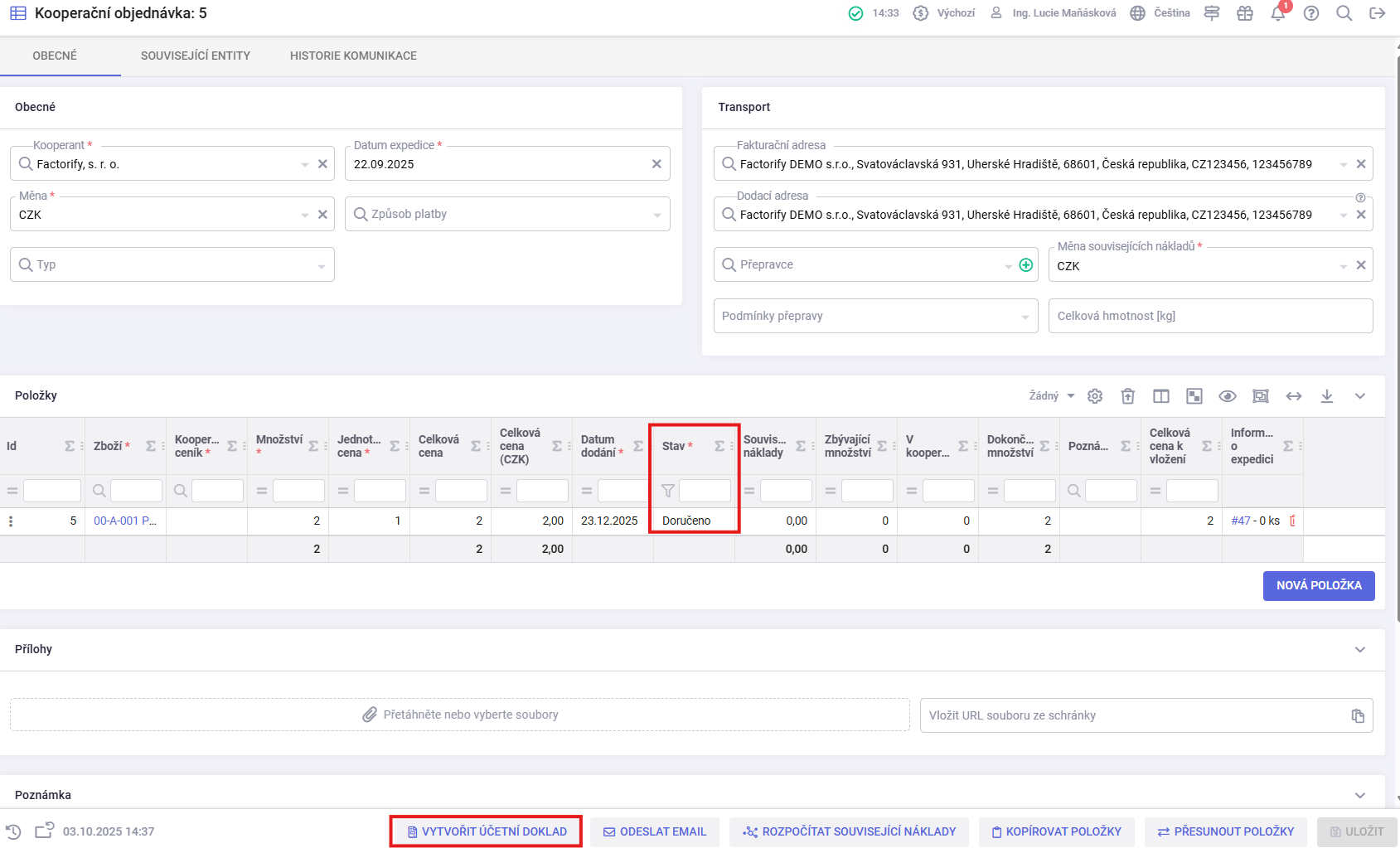Click the Nová položka button
This screenshot has width=1400, height=848.
(x=1318, y=585)
